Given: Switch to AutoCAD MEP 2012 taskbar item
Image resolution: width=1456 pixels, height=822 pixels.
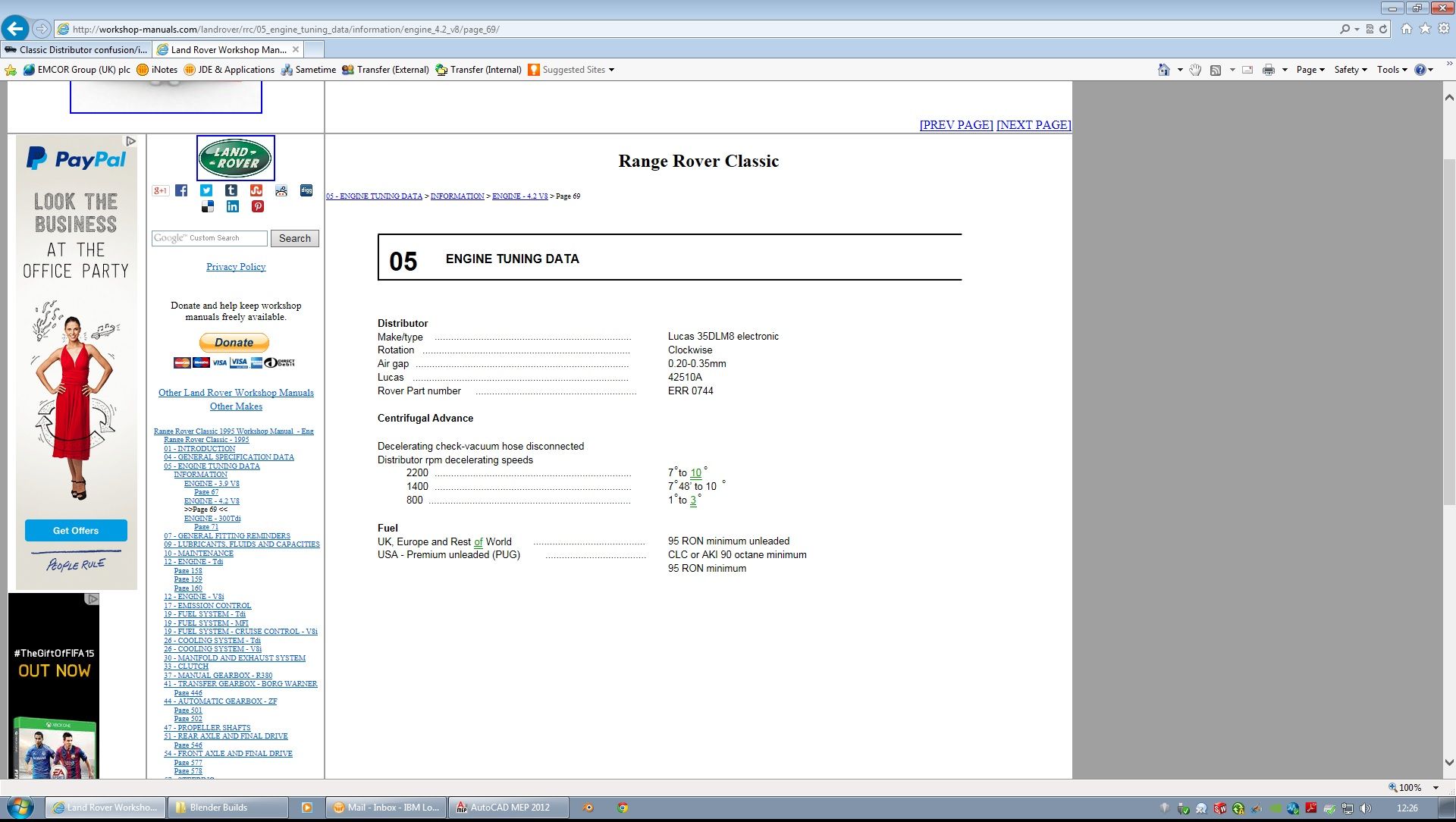Looking at the screenshot, I should coord(509,808).
